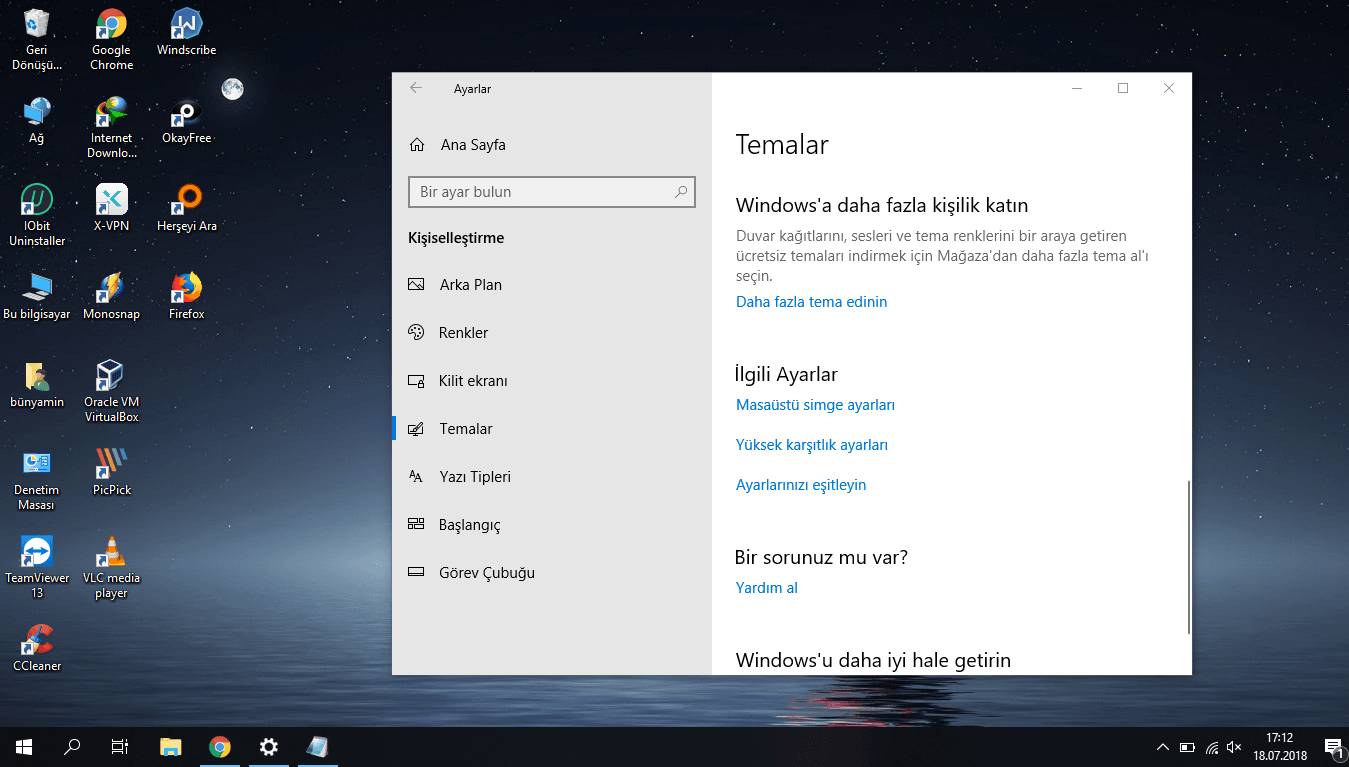Open taskbar search magnifier
Screen dimensions: 1349x767
tap(72, 746)
